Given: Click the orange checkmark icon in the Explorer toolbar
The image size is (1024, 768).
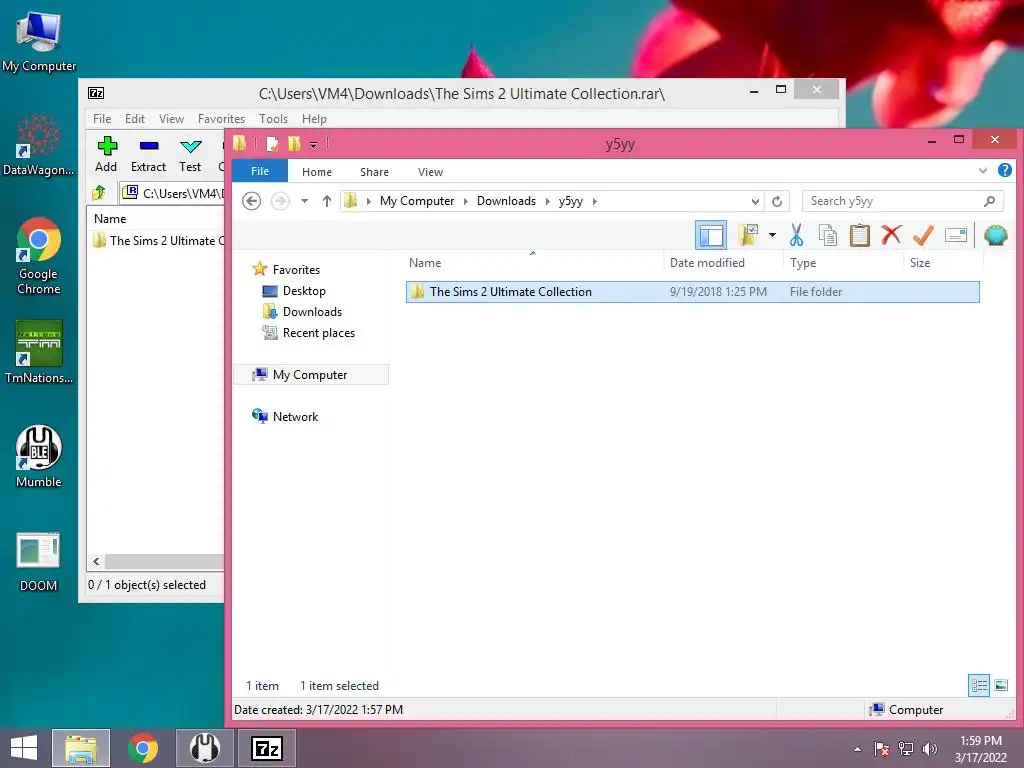Looking at the screenshot, I should [923, 235].
